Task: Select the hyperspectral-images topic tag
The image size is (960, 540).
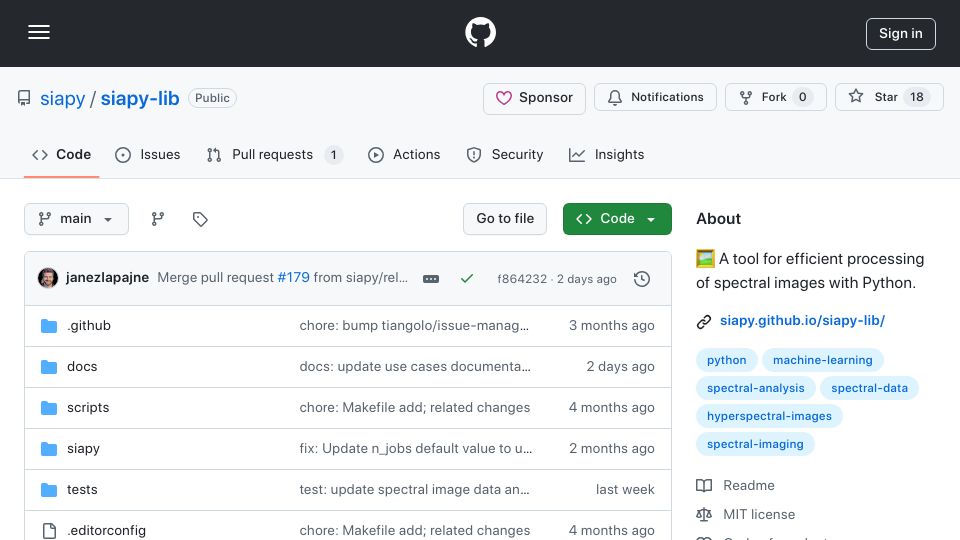Action: coord(769,416)
